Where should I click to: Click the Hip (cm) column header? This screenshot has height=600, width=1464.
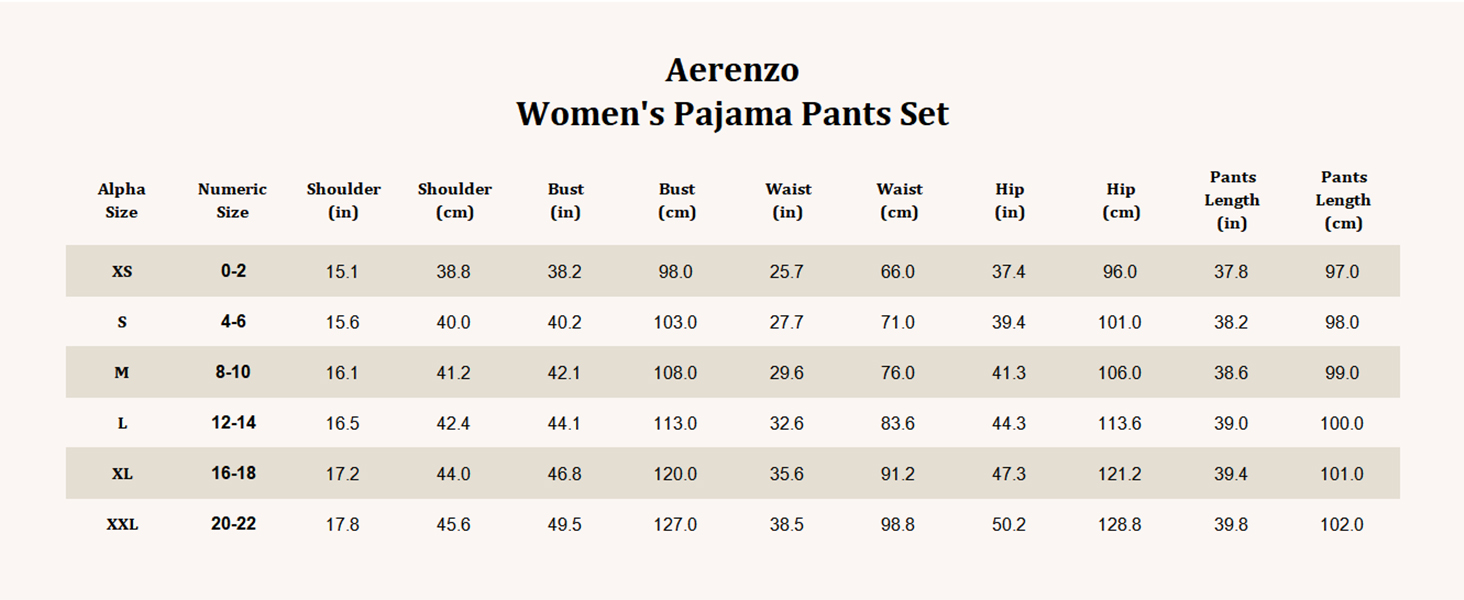pos(1121,200)
